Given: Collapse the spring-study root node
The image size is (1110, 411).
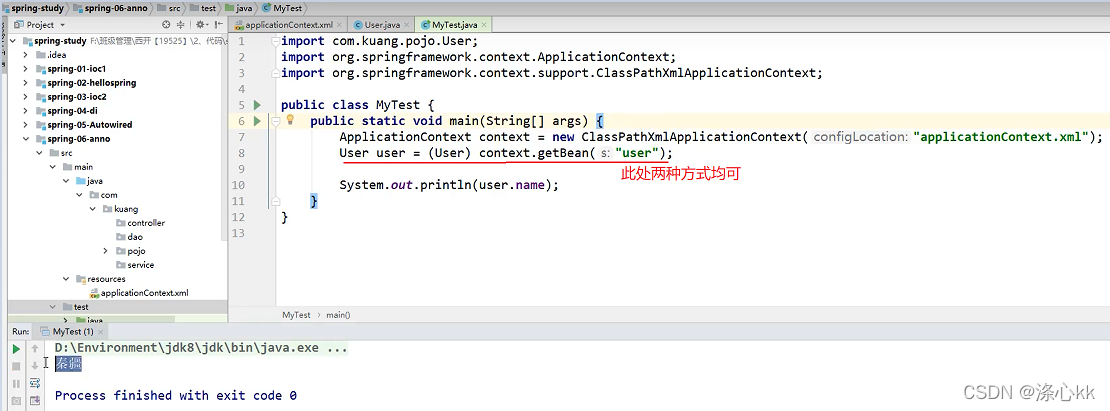Looking at the screenshot, I should [13, 41].
